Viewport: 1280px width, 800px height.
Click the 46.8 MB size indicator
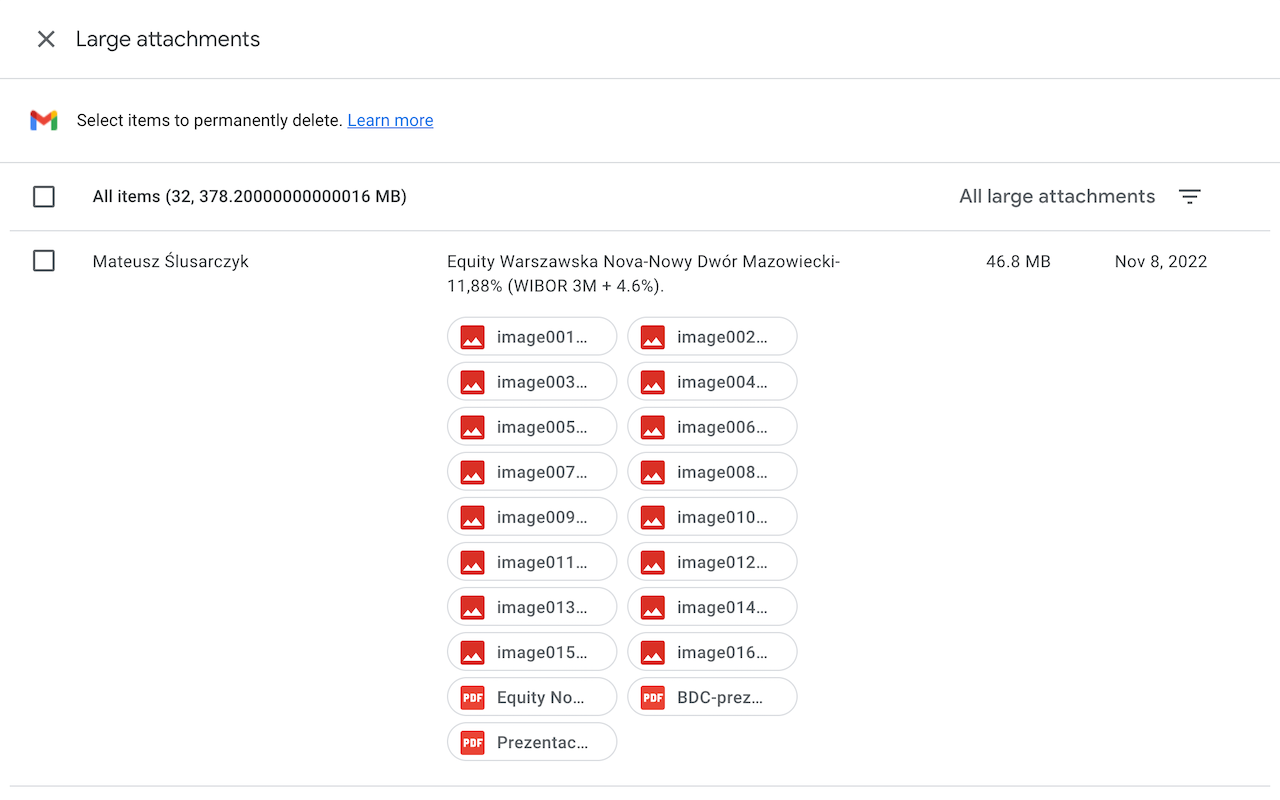click(x=1018, y=261)
